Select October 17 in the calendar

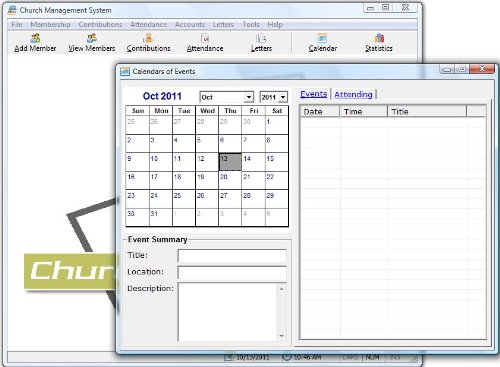161,181
